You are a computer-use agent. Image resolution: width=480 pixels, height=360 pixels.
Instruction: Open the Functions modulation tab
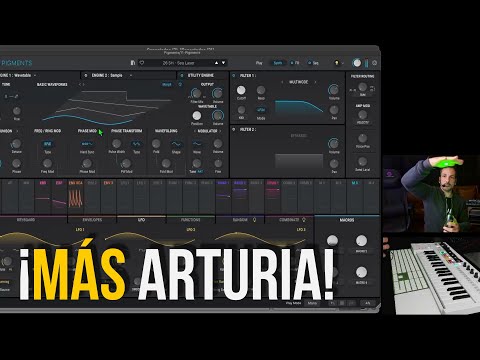[191, 220]
